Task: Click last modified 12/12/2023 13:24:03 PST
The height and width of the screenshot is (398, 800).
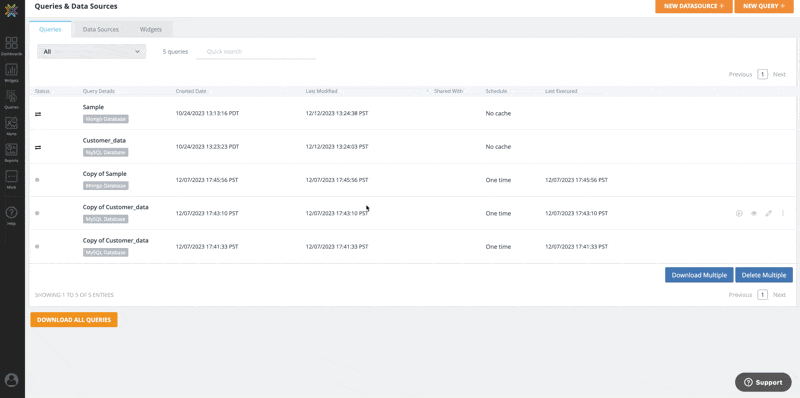Action: click(337, 146)
